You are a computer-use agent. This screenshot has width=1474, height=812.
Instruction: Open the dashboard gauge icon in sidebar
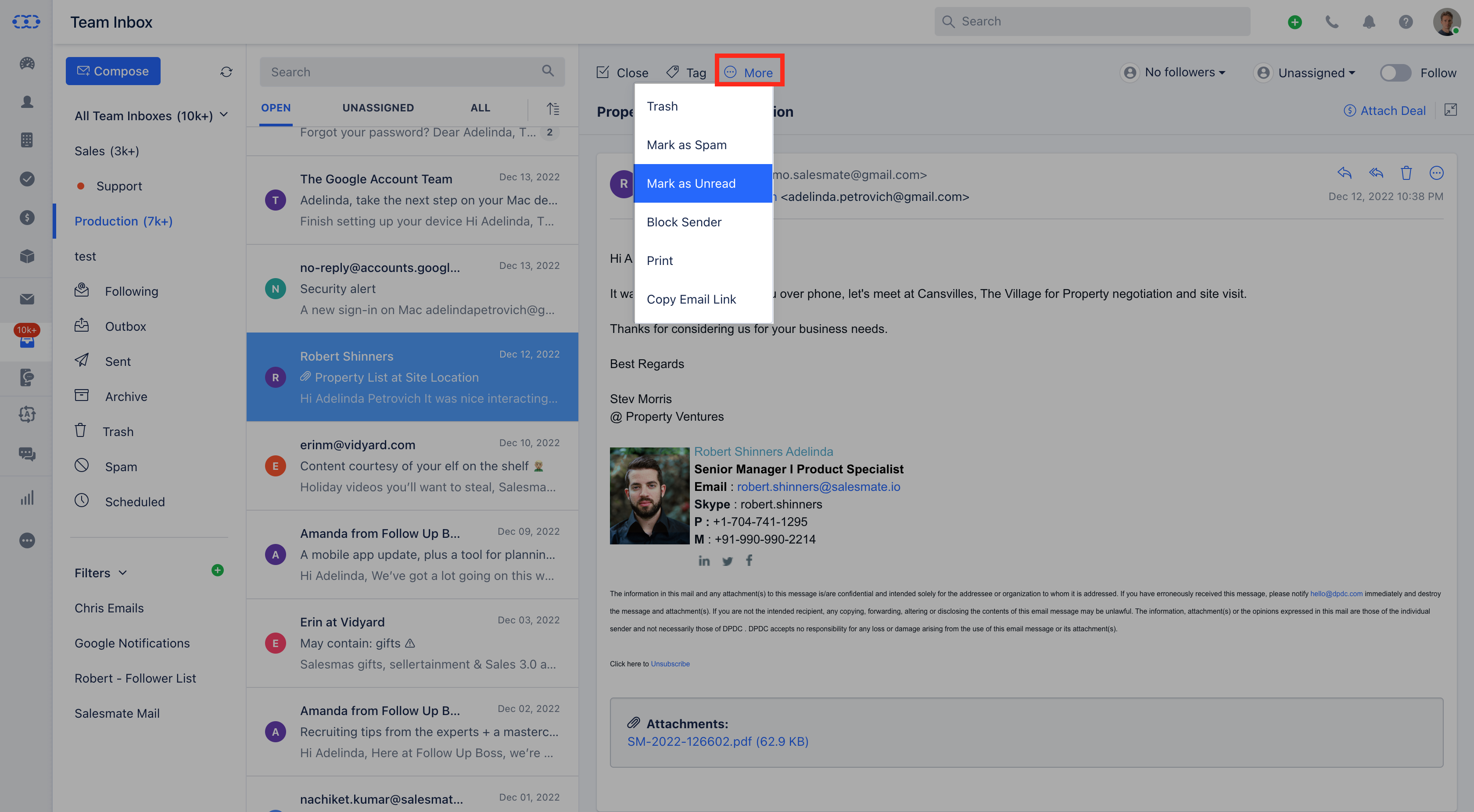pos(27,64)
